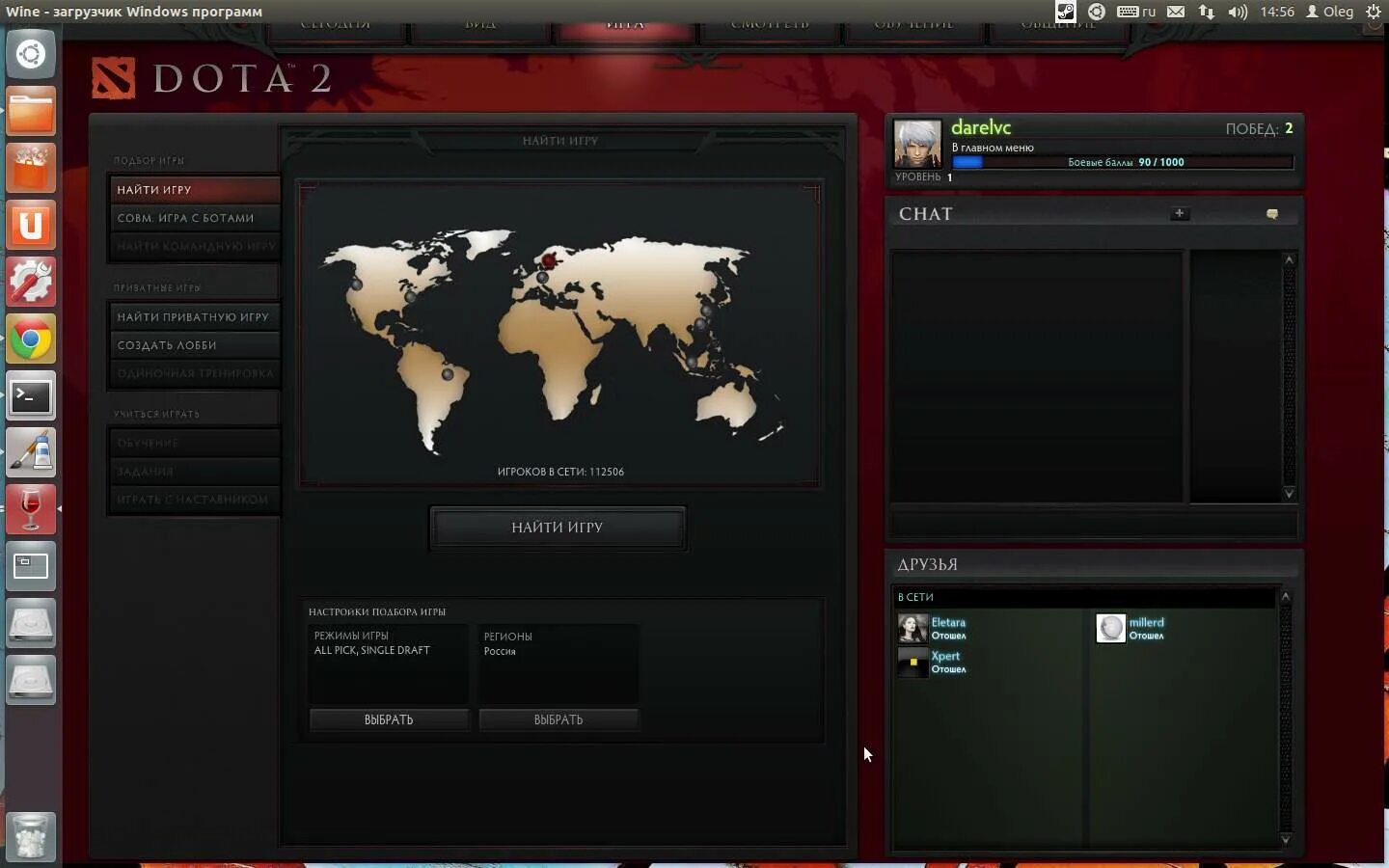Open Files manager from the launcher
This screenshot has width=1389, height=868.
click(x=31, y=111)
